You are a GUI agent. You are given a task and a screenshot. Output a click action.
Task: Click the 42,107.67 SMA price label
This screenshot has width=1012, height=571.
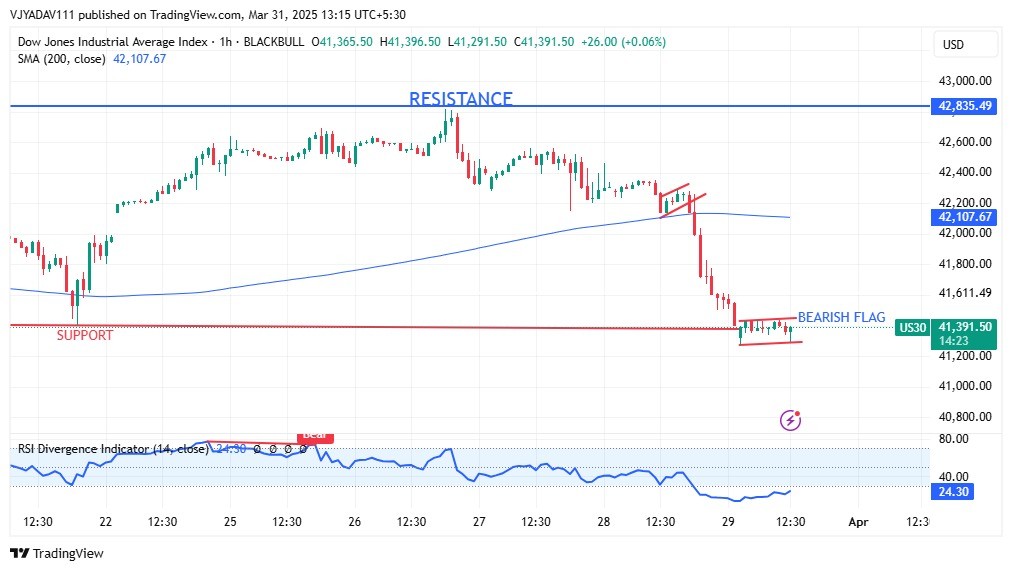(964, 217)
